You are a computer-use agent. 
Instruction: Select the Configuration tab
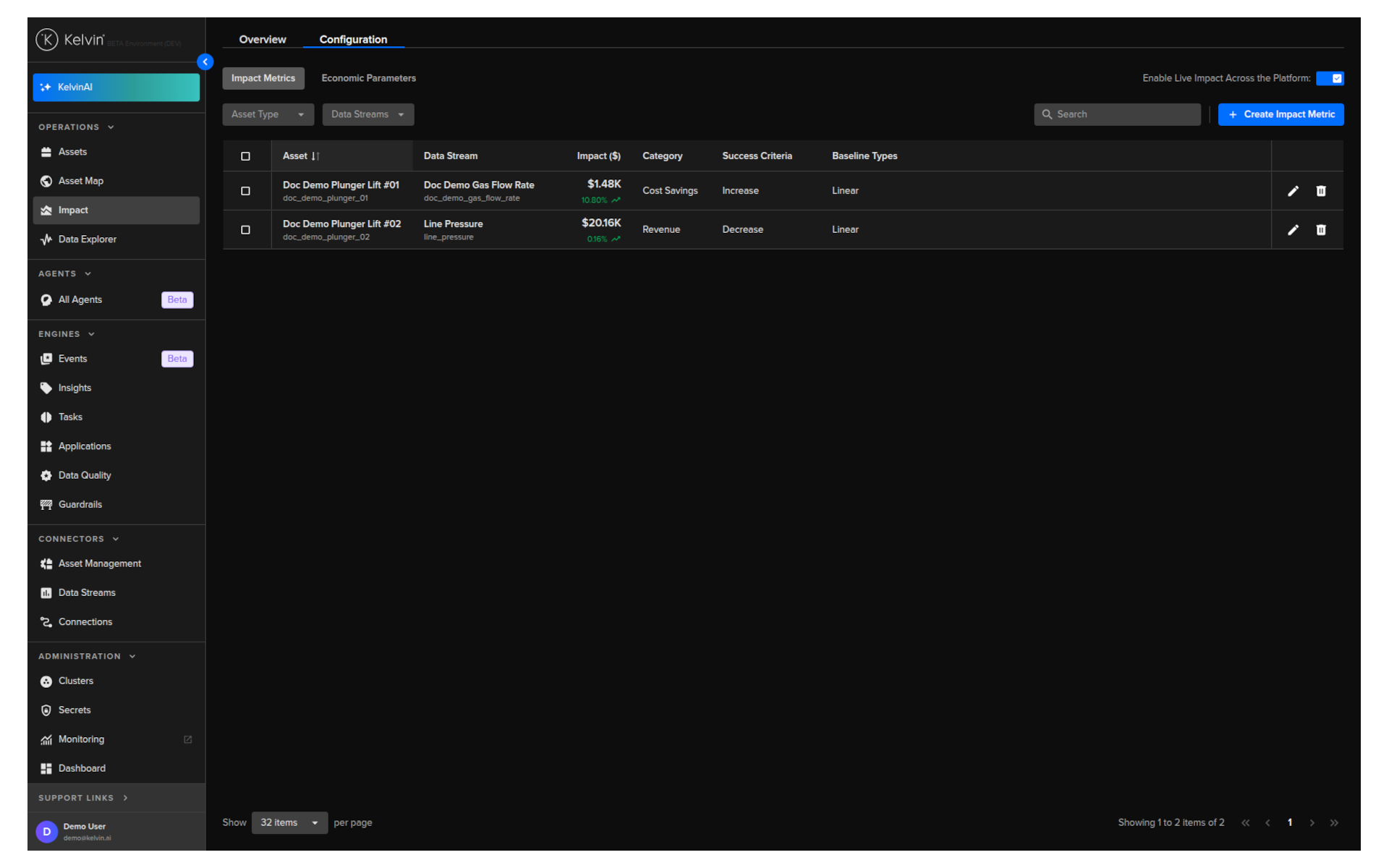point(353,39)
